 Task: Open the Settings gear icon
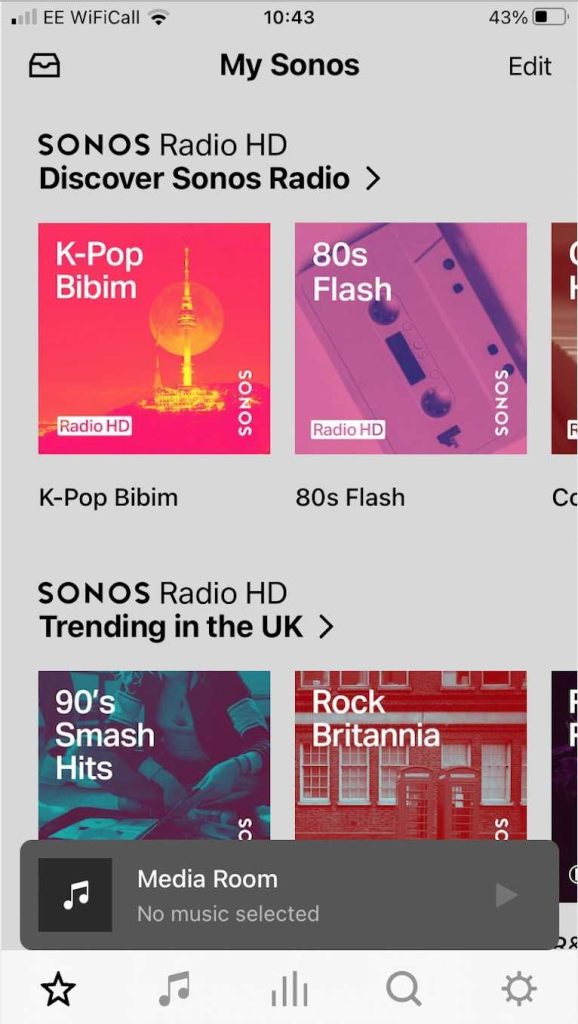(519, 989)
